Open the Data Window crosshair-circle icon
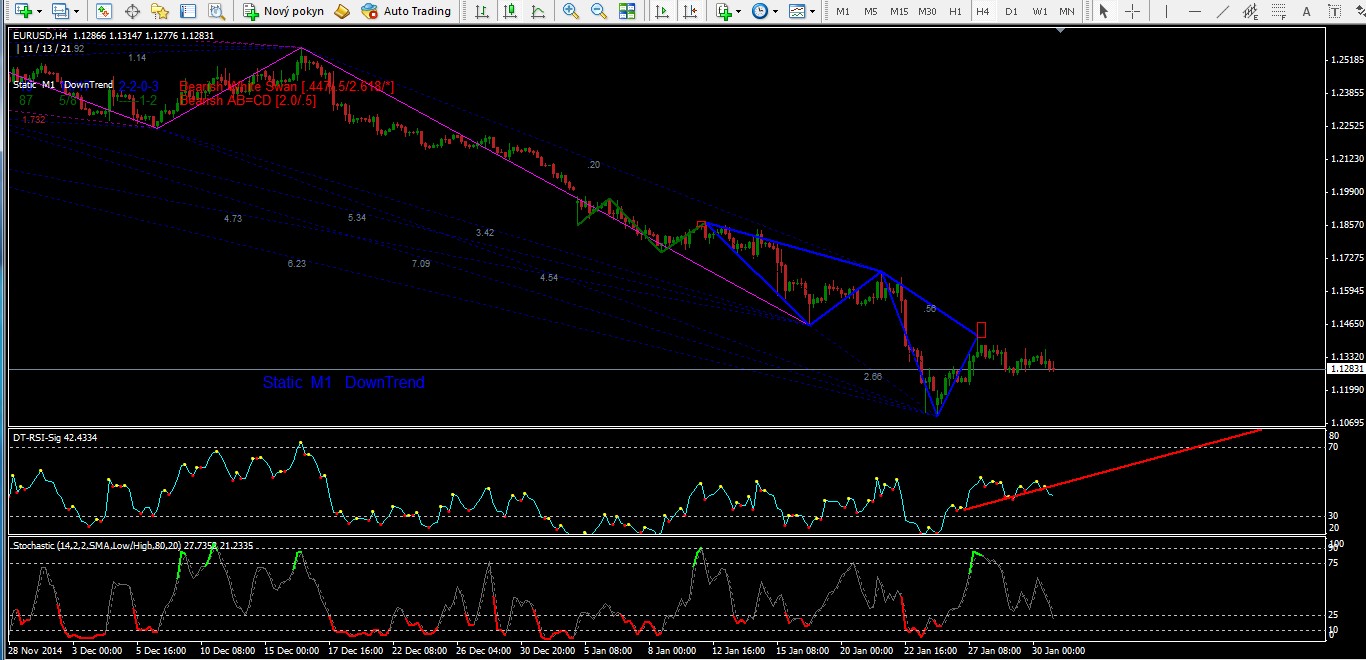Screen dimensions: 1366x660 [x=132, y=11]
